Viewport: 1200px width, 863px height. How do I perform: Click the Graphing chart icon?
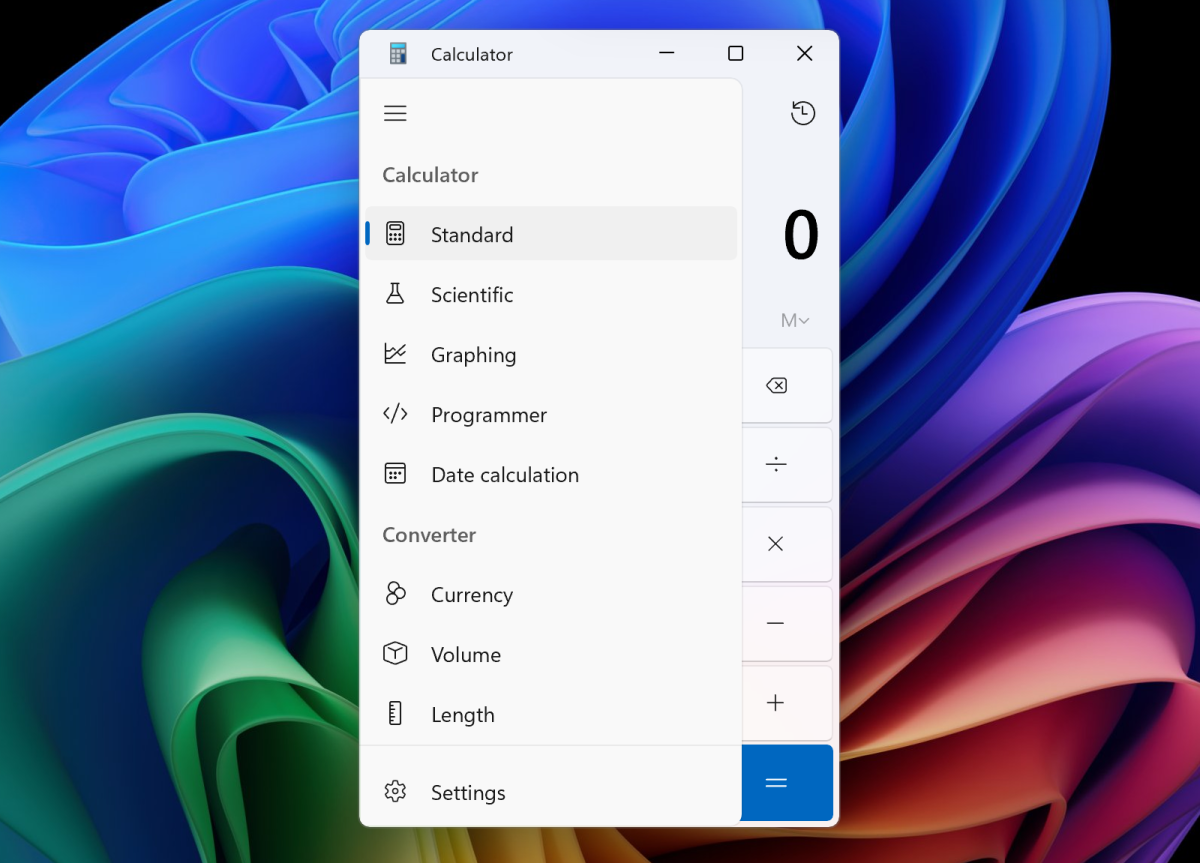pos(395,354)
